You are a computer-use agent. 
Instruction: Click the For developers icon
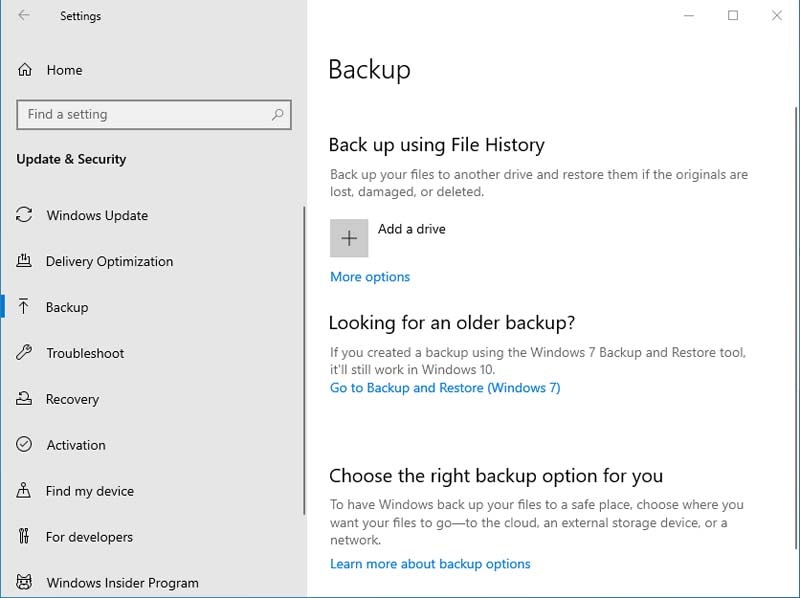click(x=25, y=537)
